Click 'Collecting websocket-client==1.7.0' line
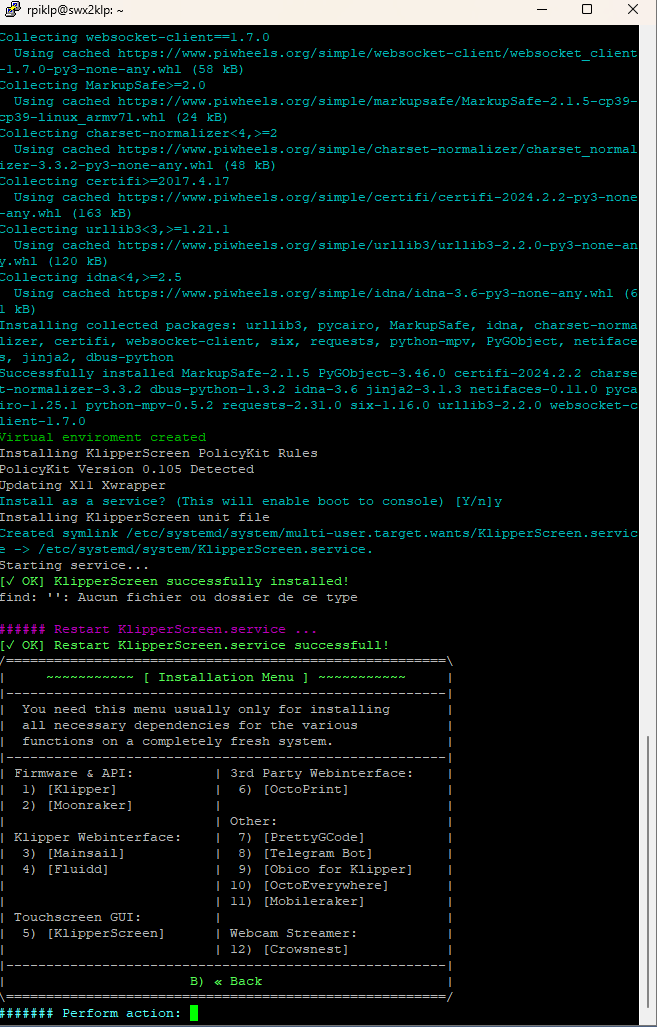The width and height of the screenshot is (657, 1027). coord(134,37)
